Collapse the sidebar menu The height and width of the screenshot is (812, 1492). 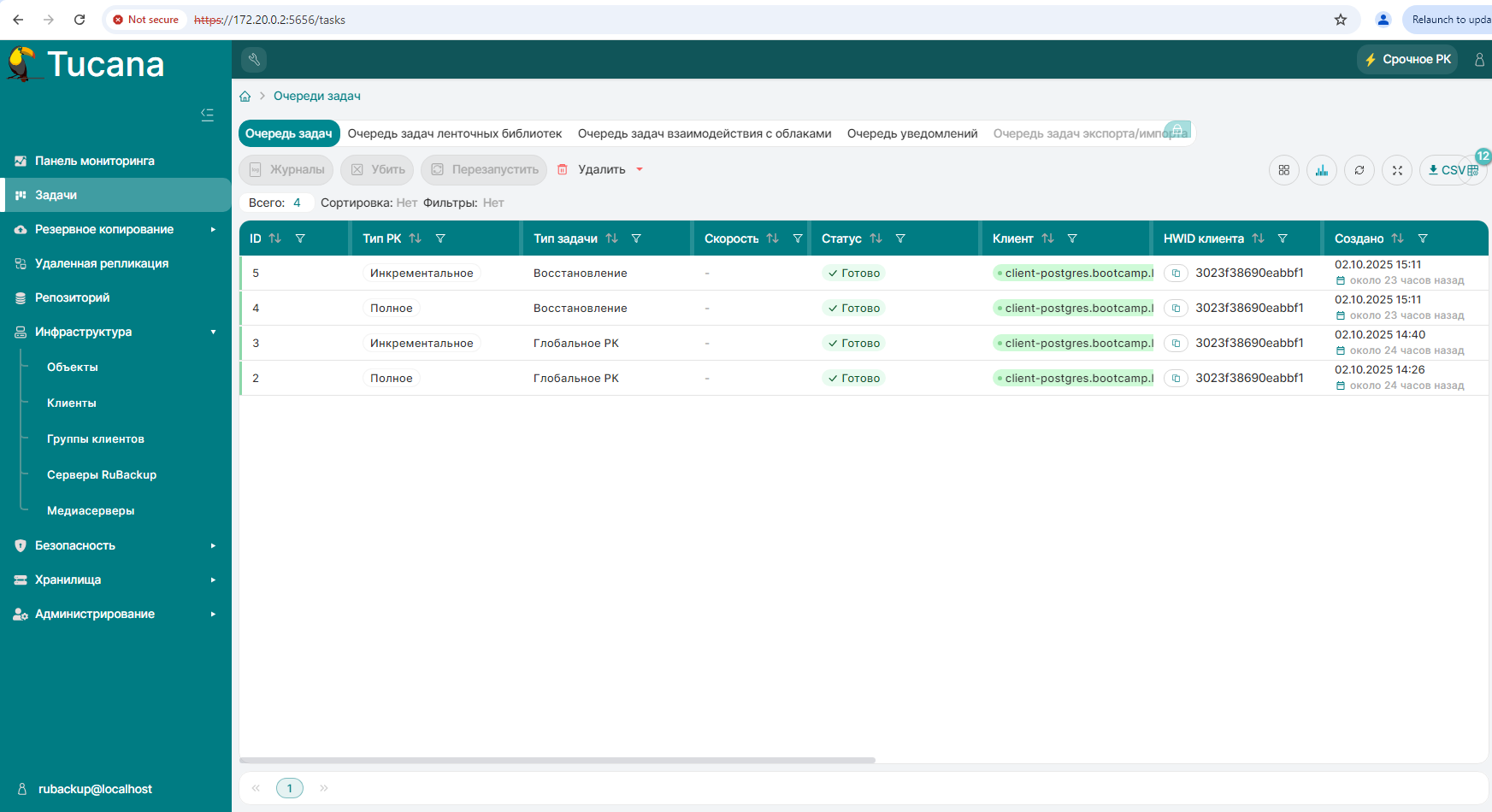(x=207, y=115)
